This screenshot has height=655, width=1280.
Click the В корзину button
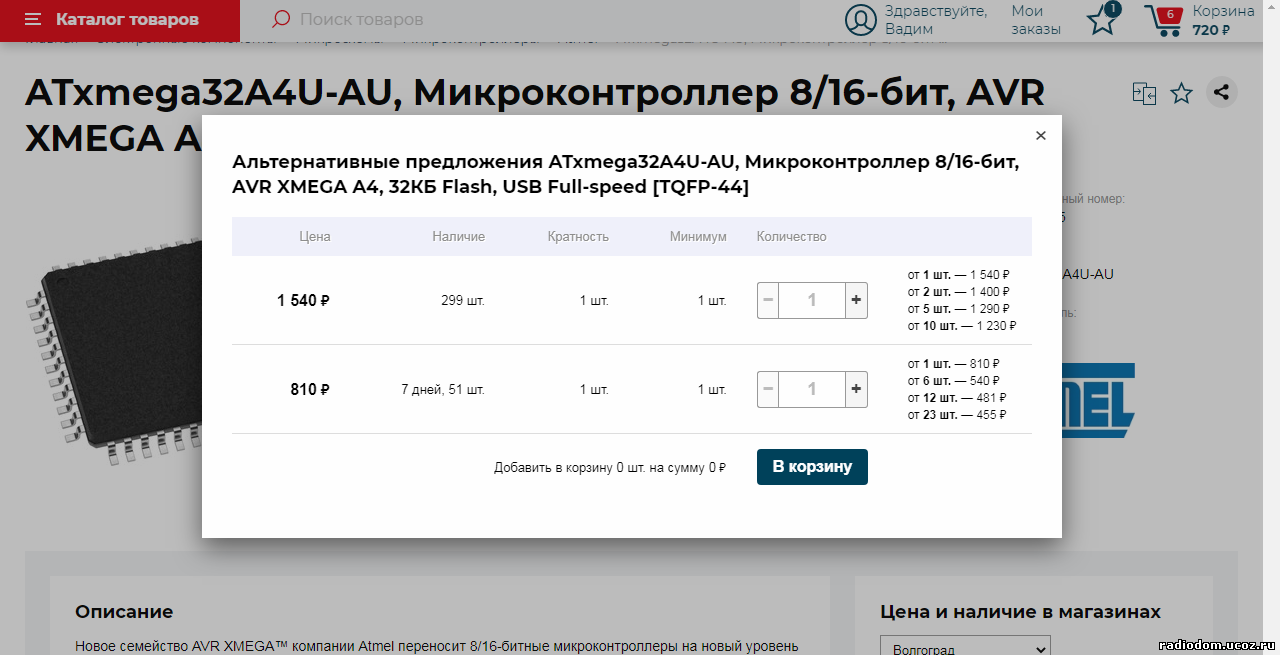[x=812, y=467]
